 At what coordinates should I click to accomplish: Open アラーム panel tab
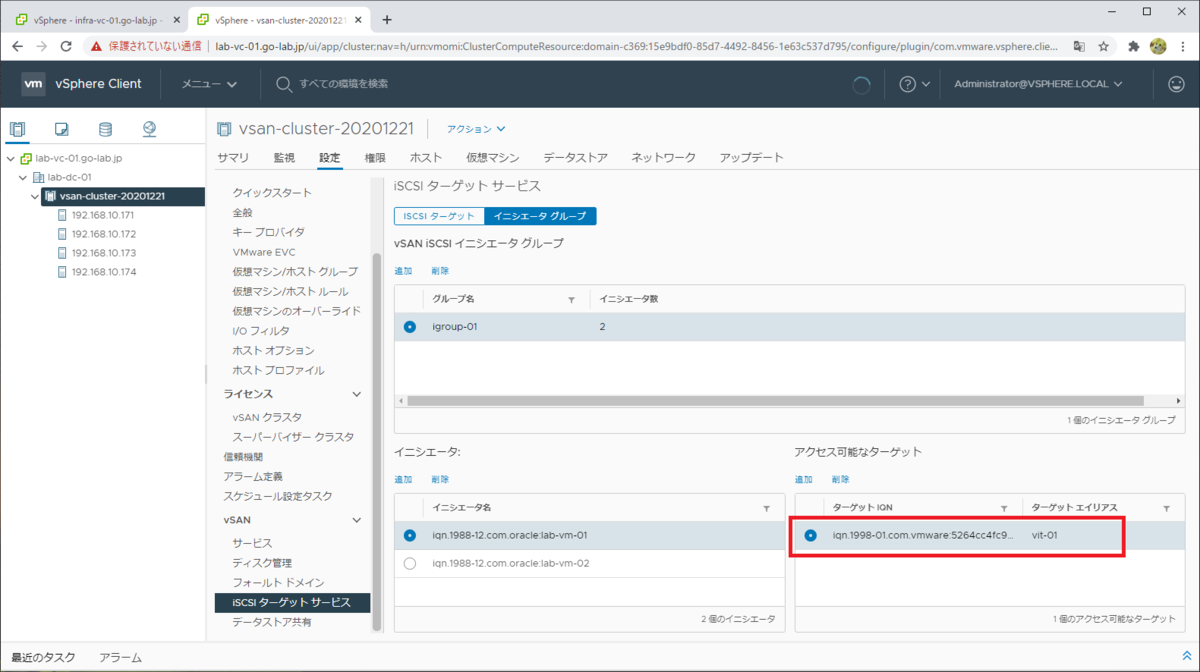coord(120,657)
